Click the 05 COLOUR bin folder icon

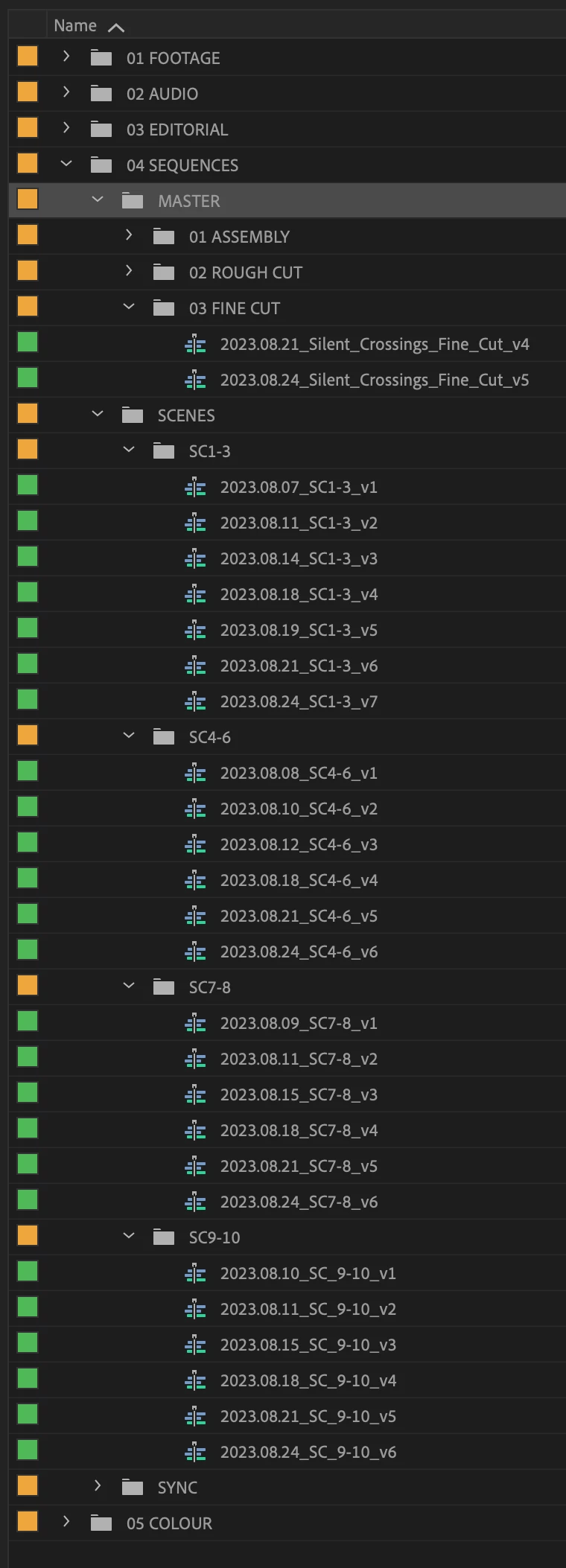tap(101, 1523)
